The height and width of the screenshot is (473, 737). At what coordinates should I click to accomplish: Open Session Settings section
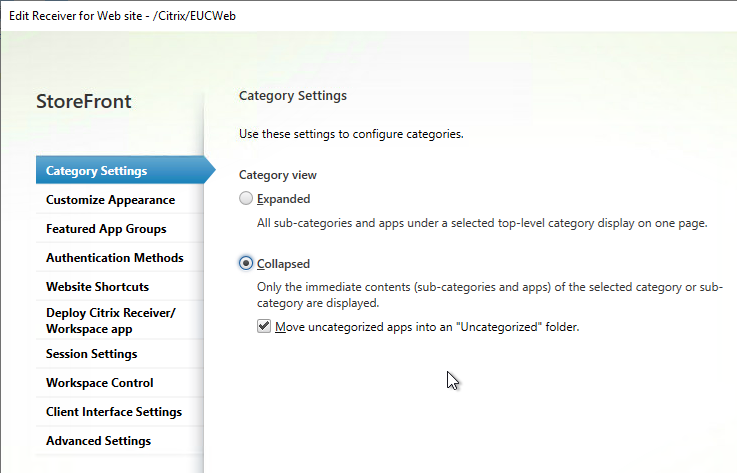[x=120, y=354]
